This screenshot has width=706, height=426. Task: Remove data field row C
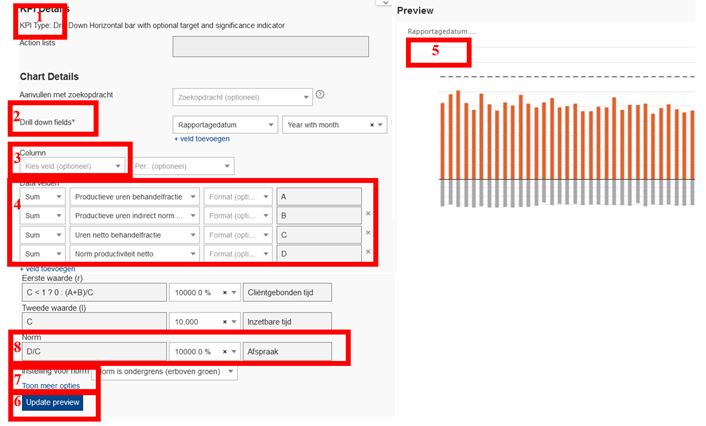click(367, 232)
